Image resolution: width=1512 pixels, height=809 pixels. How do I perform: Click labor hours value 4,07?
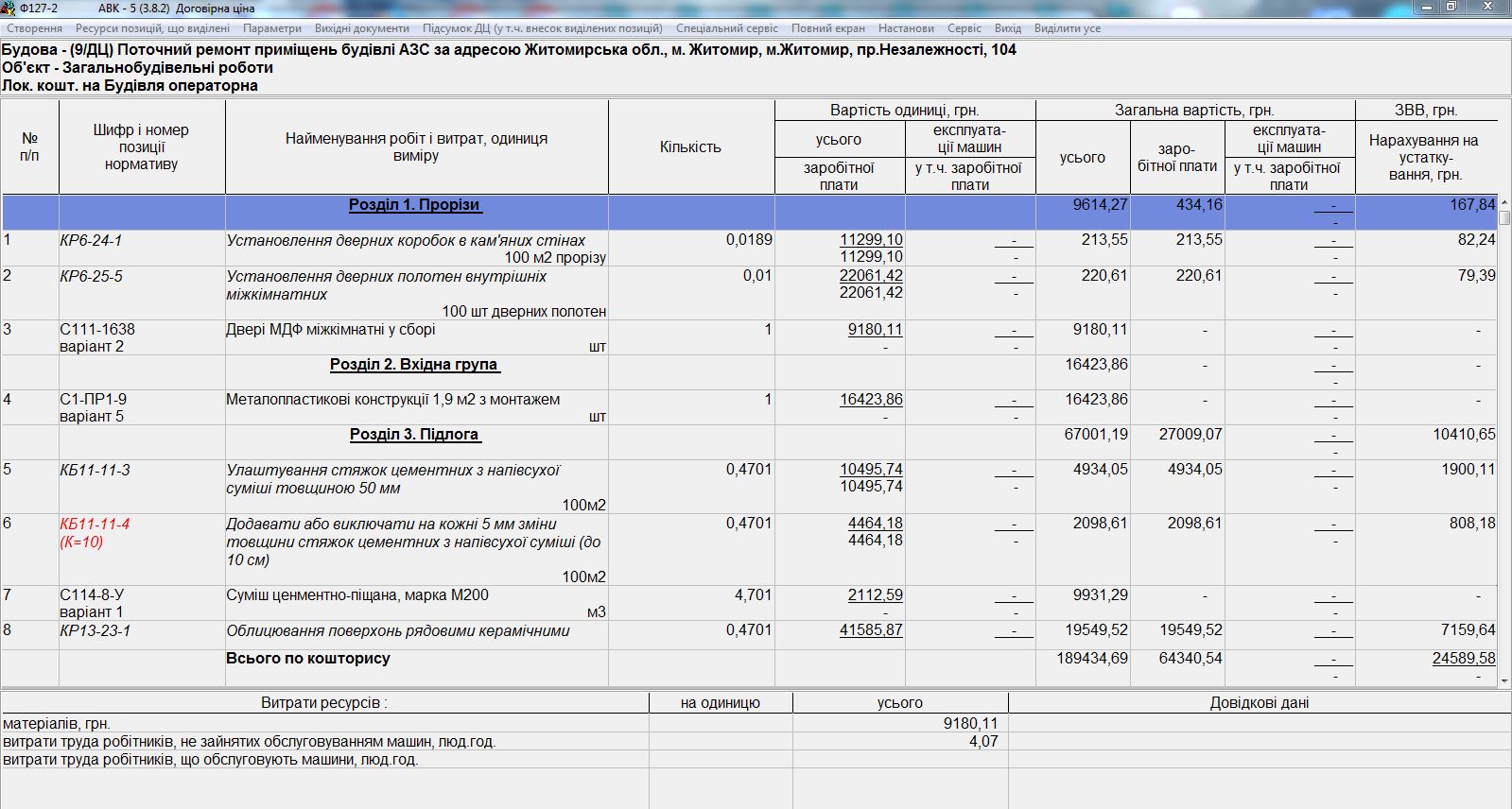click(x=983, y=741)
